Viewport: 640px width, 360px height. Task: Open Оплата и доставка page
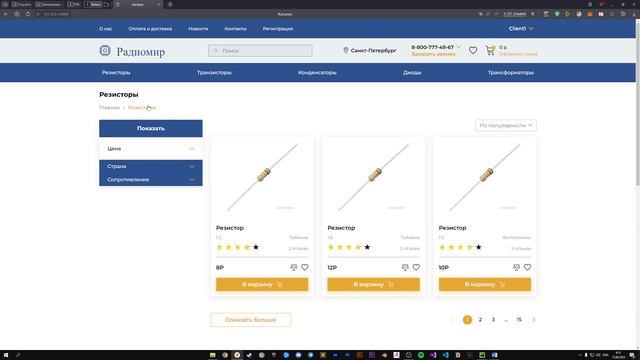pos(150,29)
